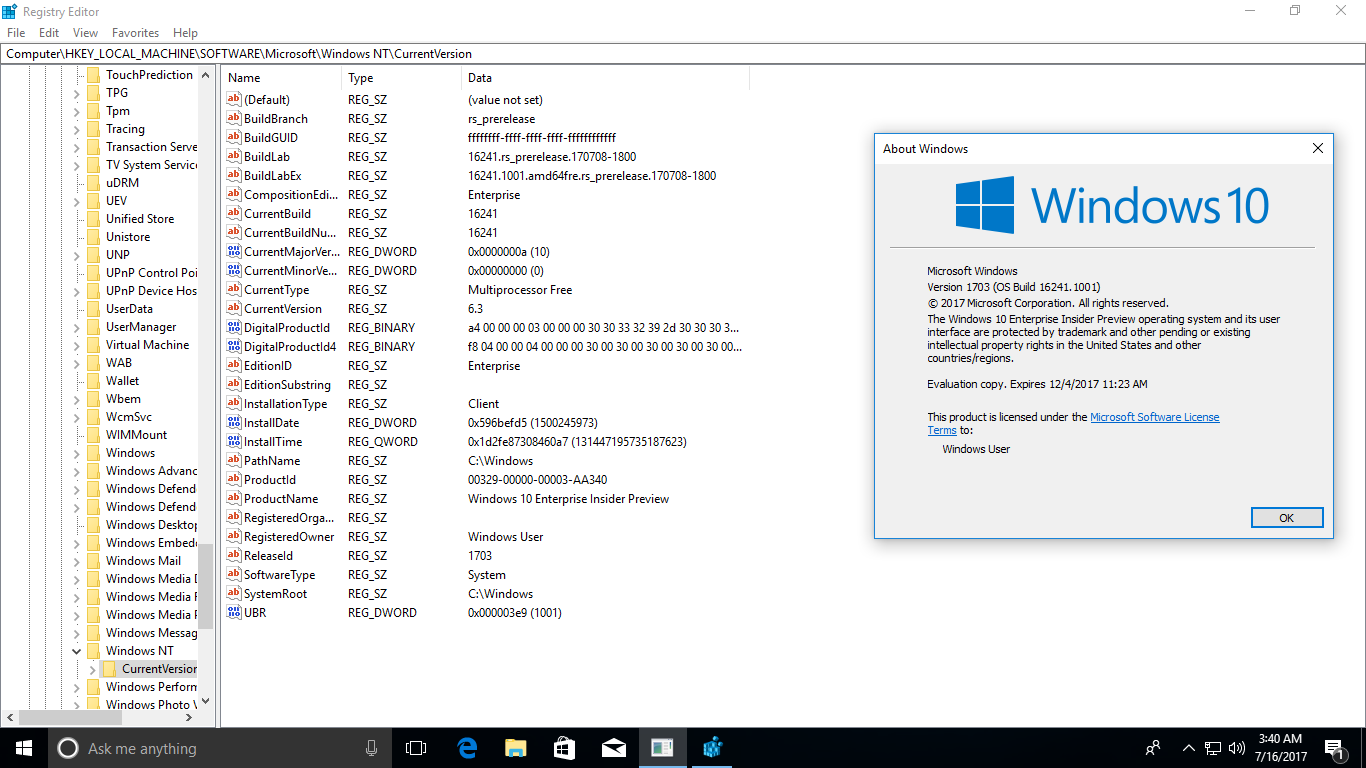Screen dimensions: 1366x768
Task: Click the DigitalProductId binary value icon
Action: click(234, 328)
